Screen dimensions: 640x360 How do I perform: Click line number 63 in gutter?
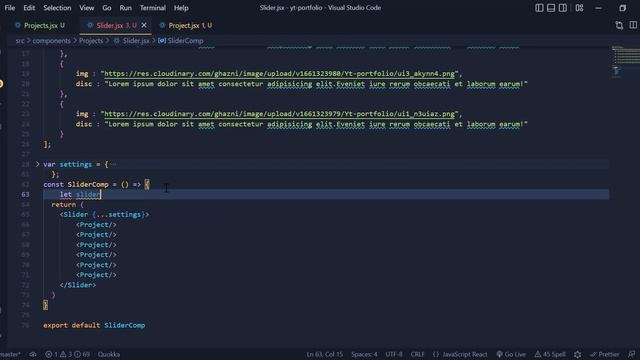pos(25,194)
